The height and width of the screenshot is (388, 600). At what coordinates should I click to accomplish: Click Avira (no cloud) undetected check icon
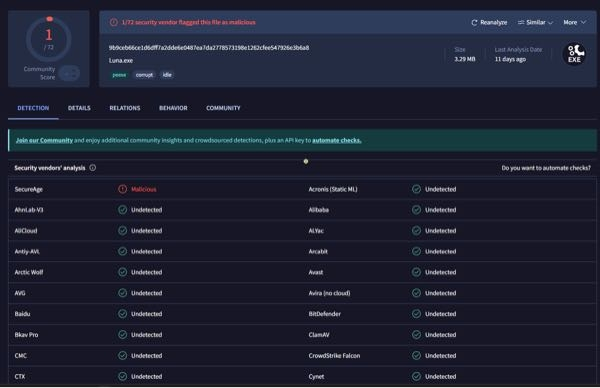416,293
